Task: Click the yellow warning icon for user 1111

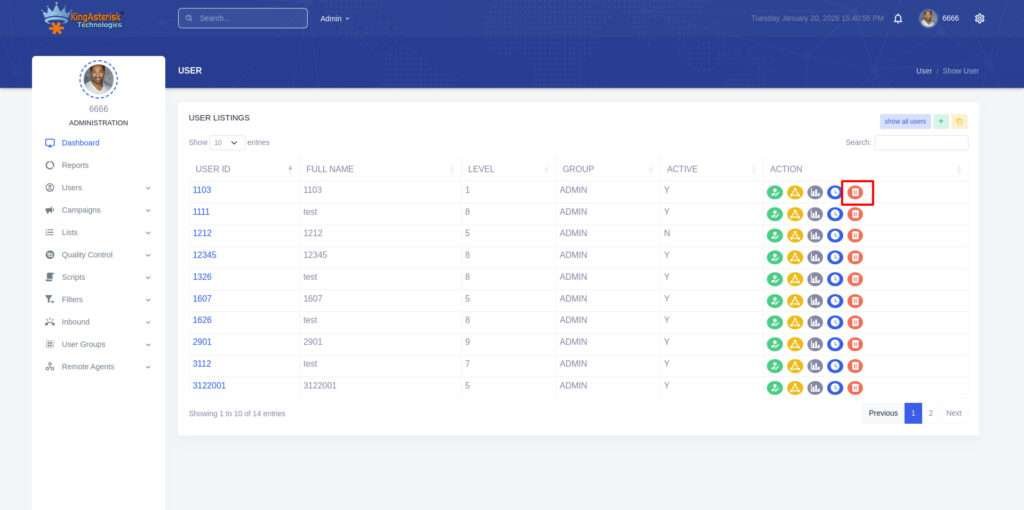Action: pyautogui.click(x=795, y=214)
